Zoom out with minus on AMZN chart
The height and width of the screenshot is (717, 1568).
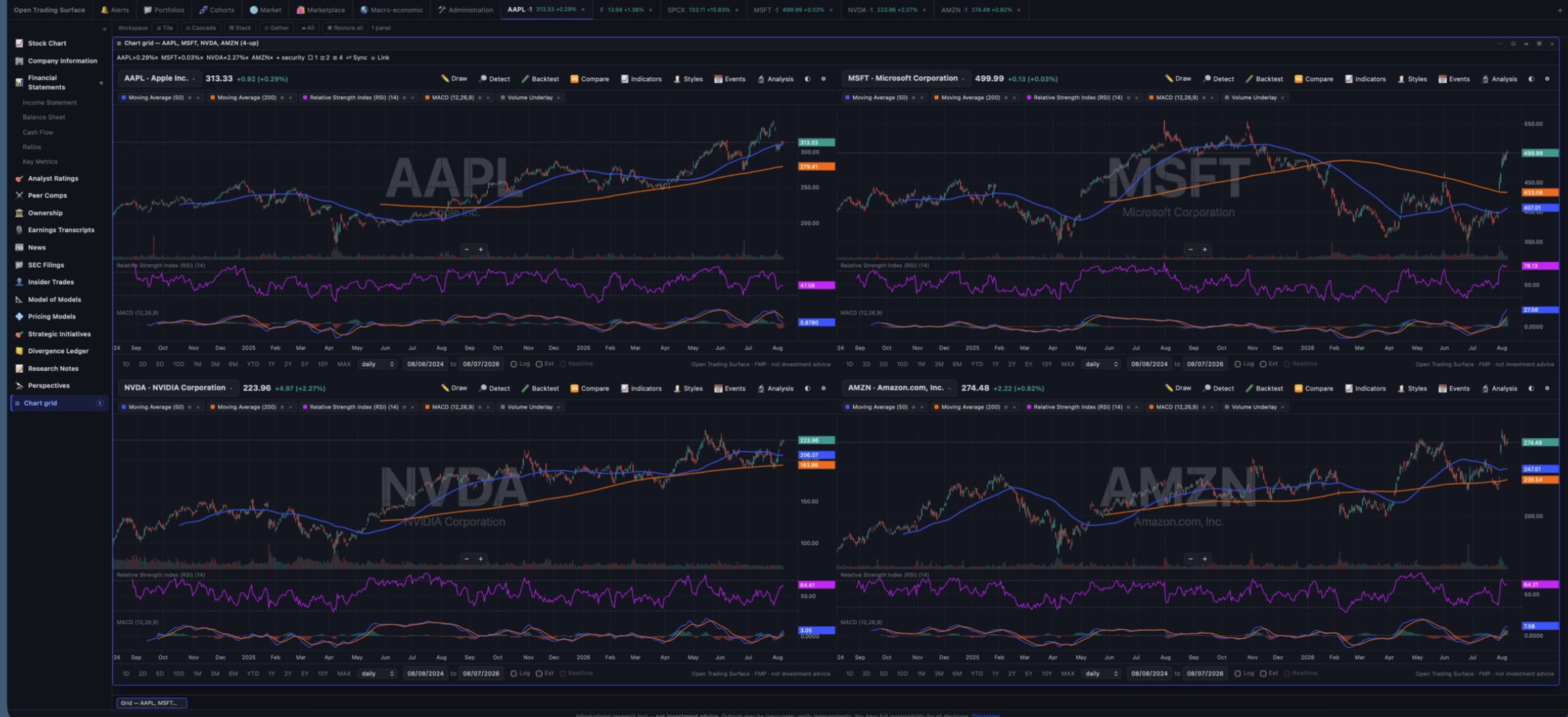pos(1190,559)
